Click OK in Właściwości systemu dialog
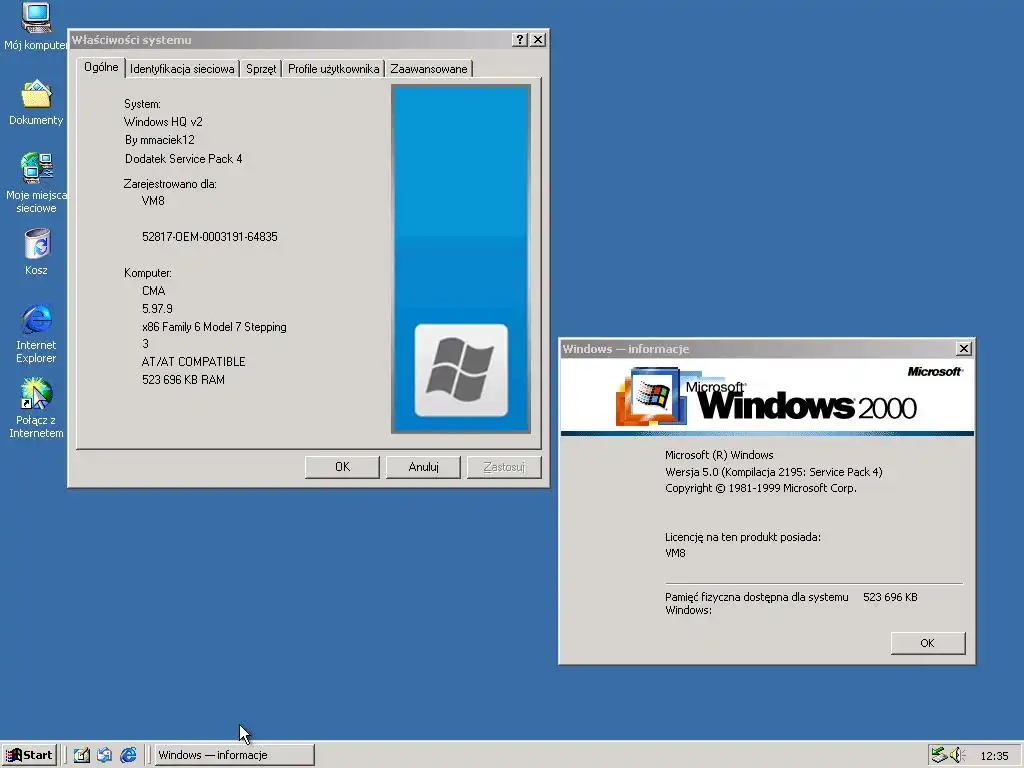The width and height of the screenshot is (1024, 768). [x=342, y=467]
